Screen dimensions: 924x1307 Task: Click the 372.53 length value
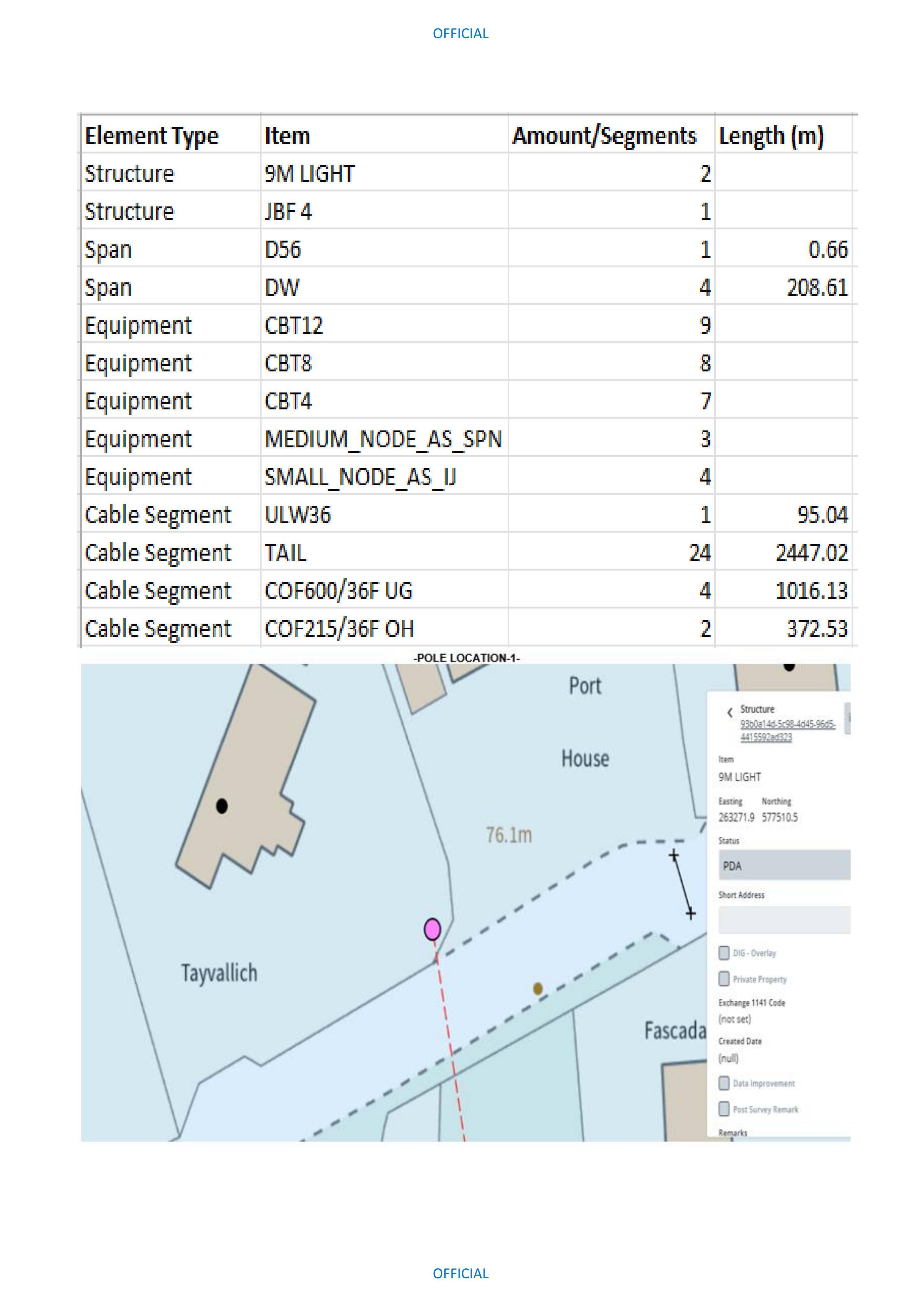point(817,629)
